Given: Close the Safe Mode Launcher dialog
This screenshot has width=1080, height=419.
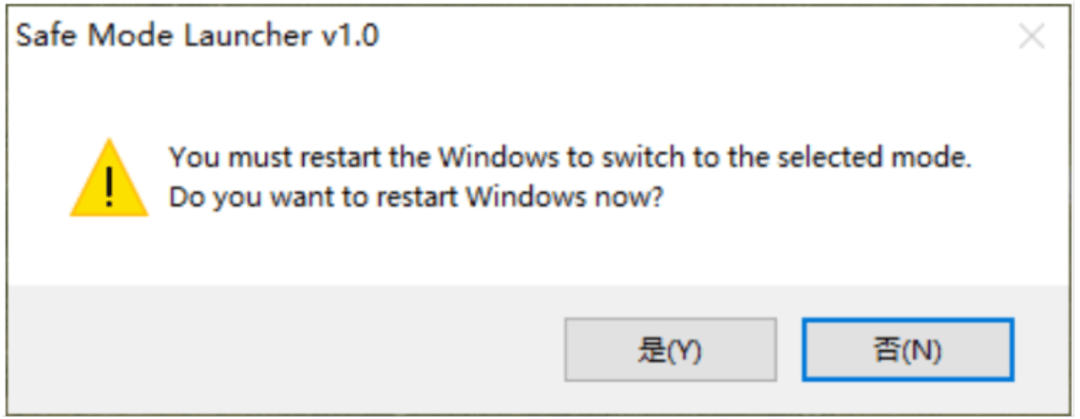Looking at the screenshot, I should (1032, 37).
